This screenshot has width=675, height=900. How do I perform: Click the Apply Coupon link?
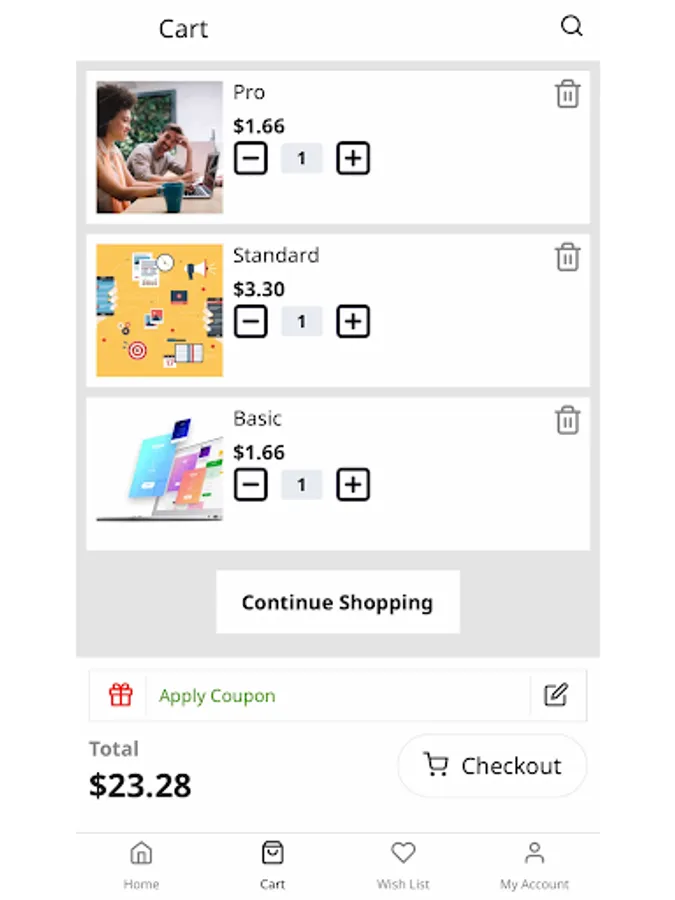pos(217,696)
